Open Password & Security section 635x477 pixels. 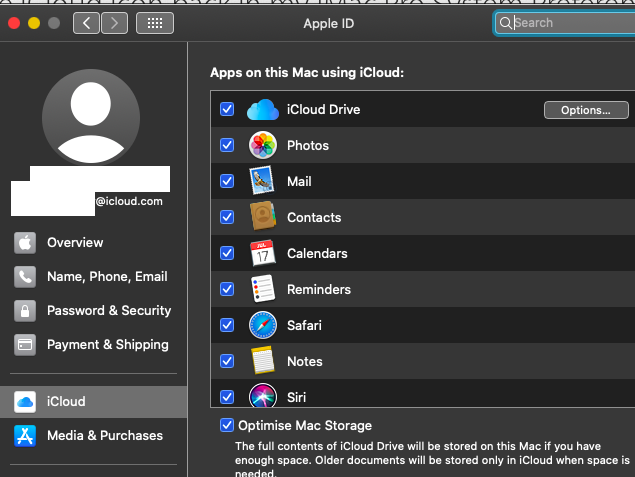pyautogui.click(x=93, y=311)
